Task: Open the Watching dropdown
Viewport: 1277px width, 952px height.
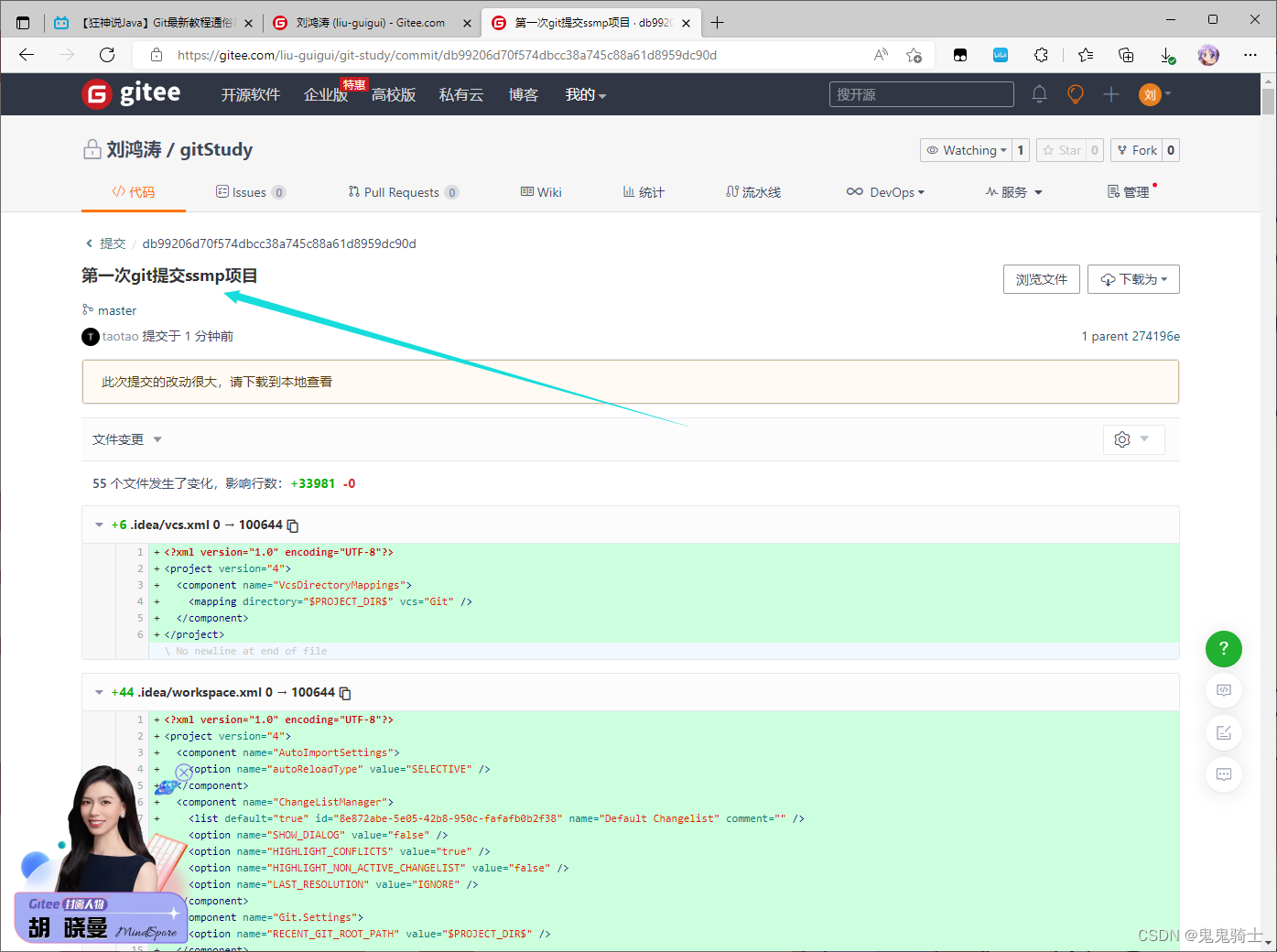Action: coord(966,150)
